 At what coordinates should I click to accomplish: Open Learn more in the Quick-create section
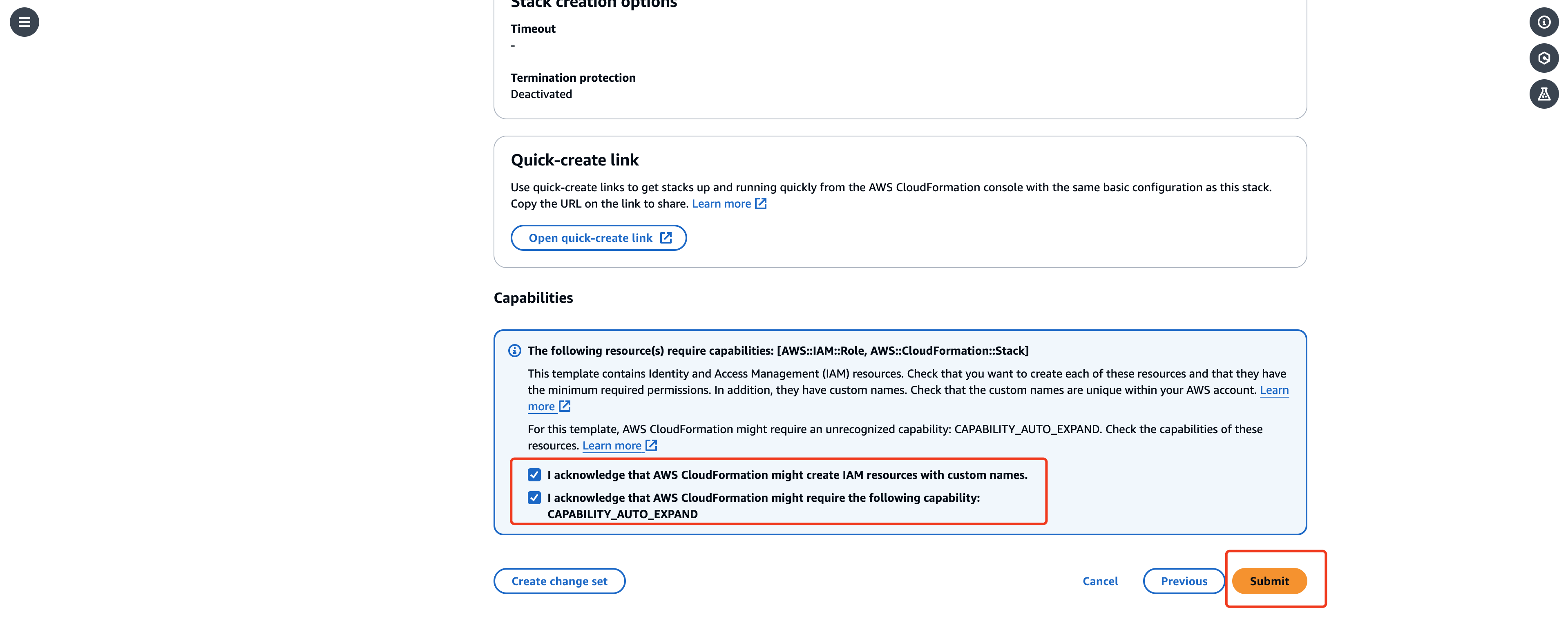point(721,203)
